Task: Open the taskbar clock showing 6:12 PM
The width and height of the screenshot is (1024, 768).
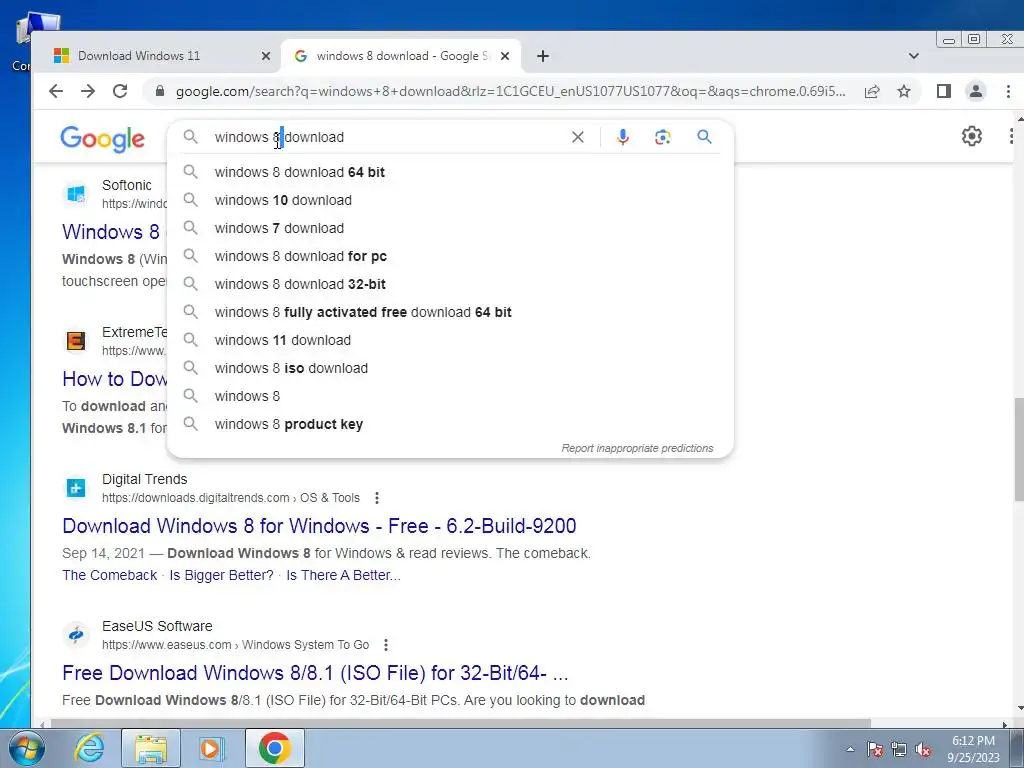Action: coord(973,749)
